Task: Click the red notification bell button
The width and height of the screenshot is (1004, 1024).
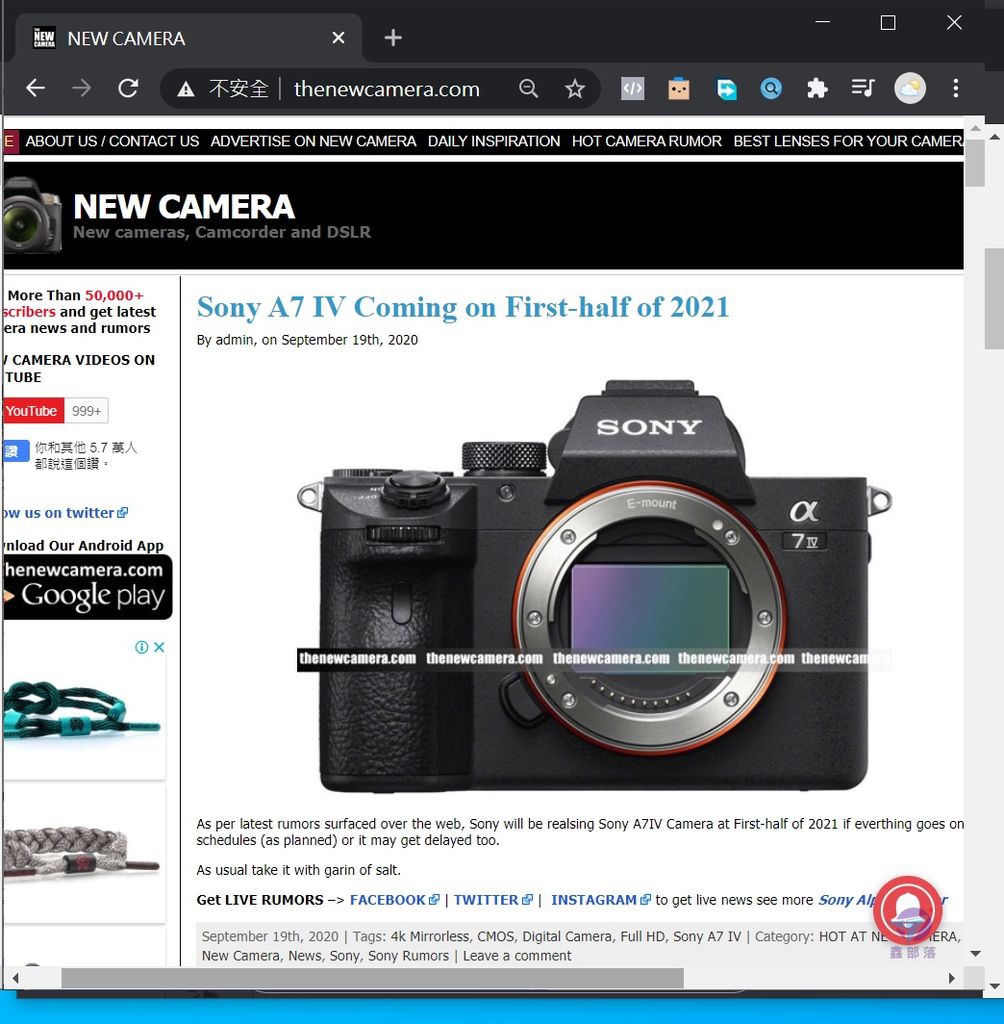Action: pos(907,910)
